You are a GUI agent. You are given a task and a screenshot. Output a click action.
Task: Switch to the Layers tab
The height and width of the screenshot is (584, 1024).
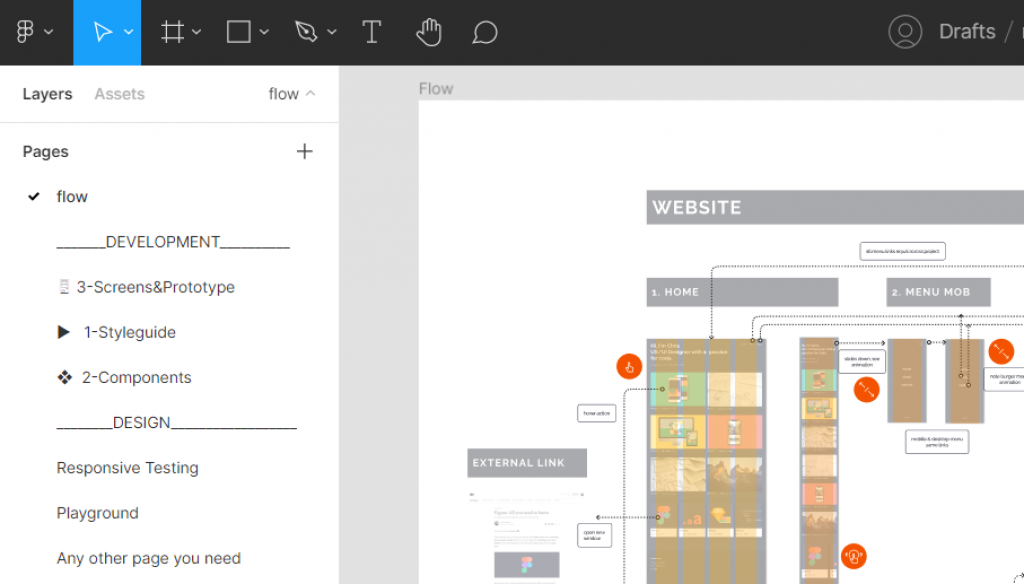point(47,94)
